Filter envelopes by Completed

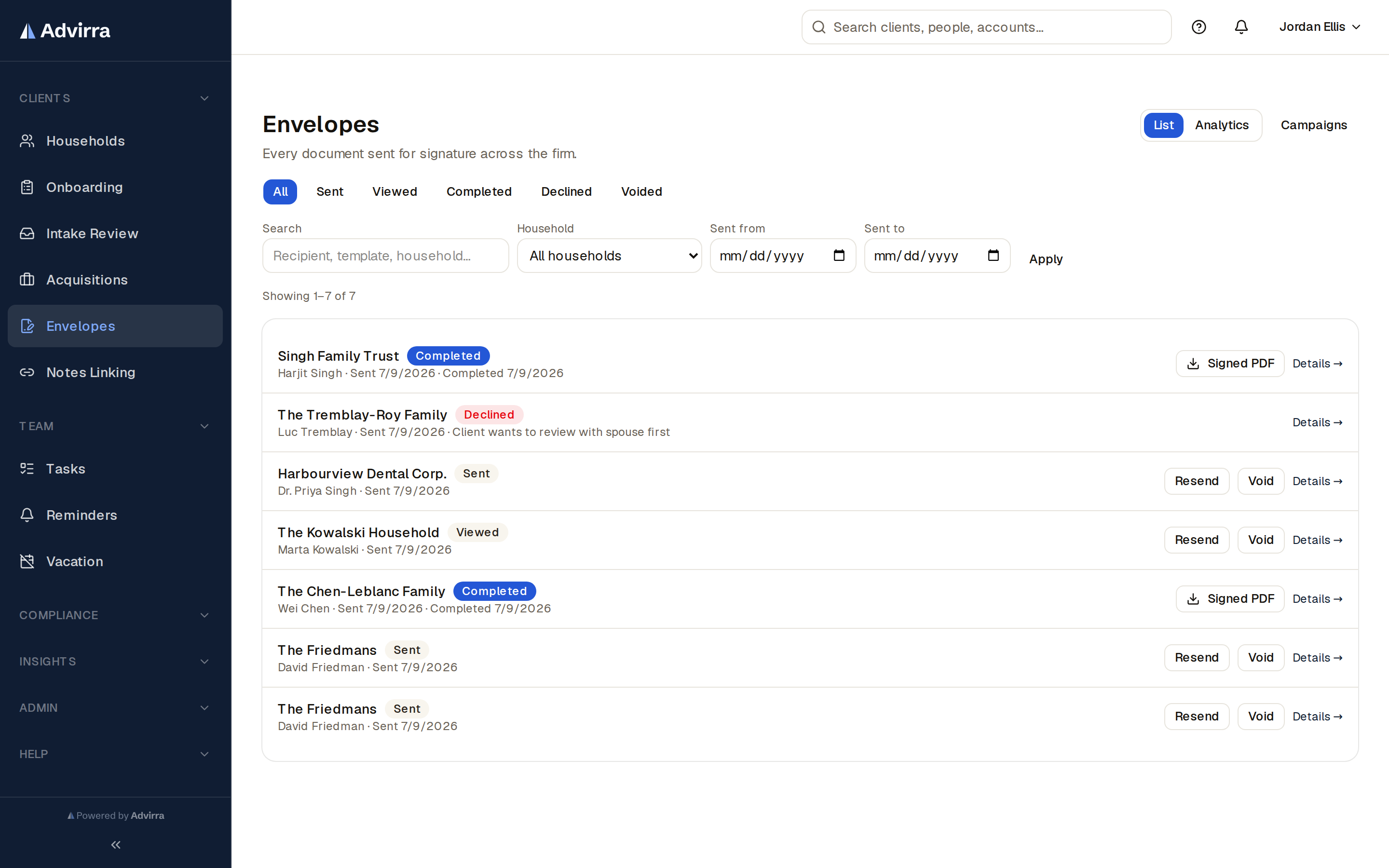[x=479, y=192]
